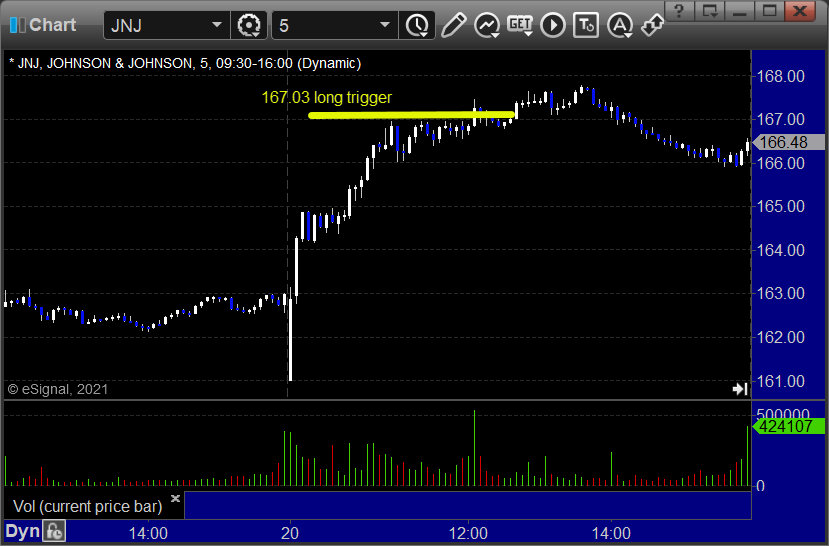The height and width of the screenshot is (546, 829).
Task: Click the 164.00 price axis label
Action: click(x=780, y=249)
